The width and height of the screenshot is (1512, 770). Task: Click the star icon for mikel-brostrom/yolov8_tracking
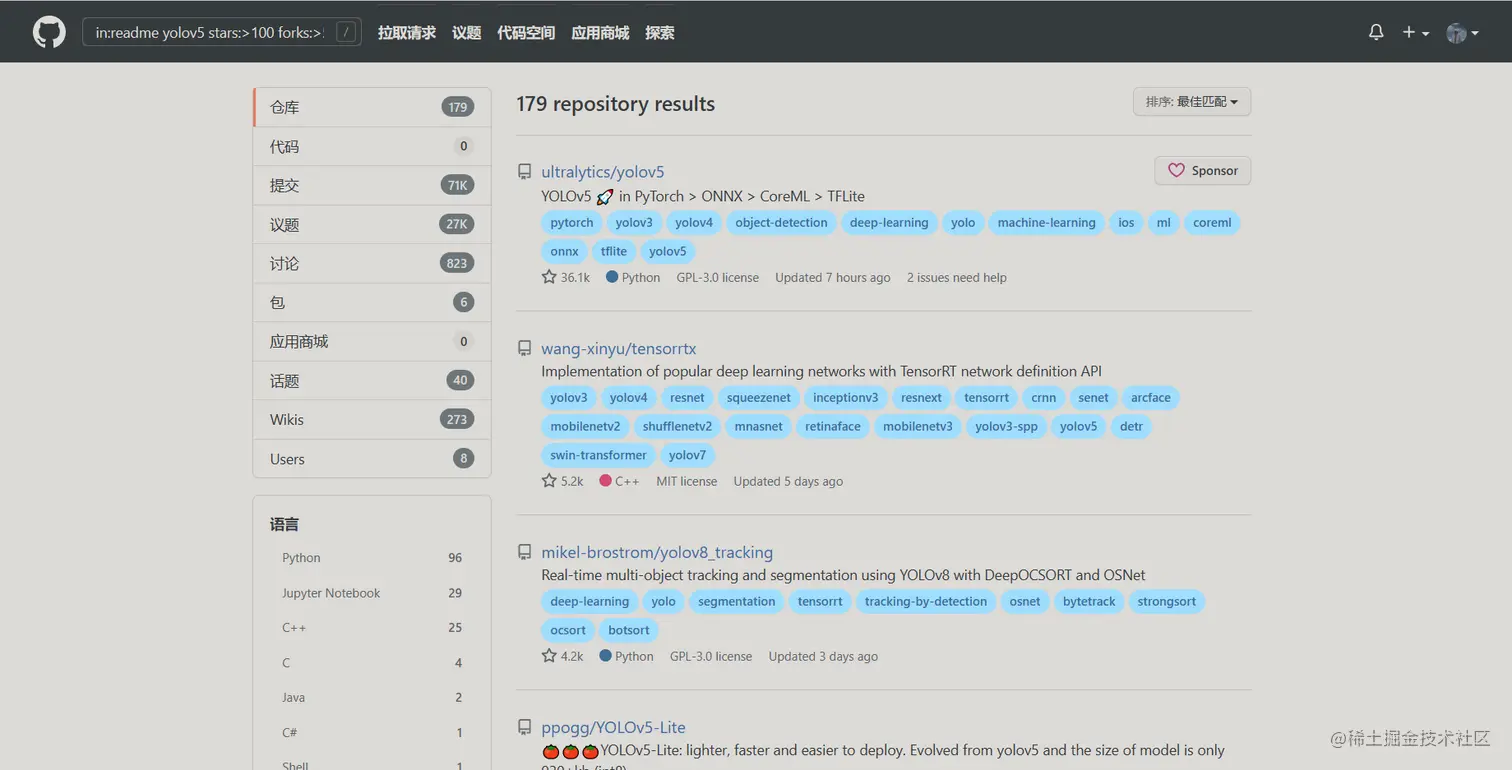(x=549, y=656)
